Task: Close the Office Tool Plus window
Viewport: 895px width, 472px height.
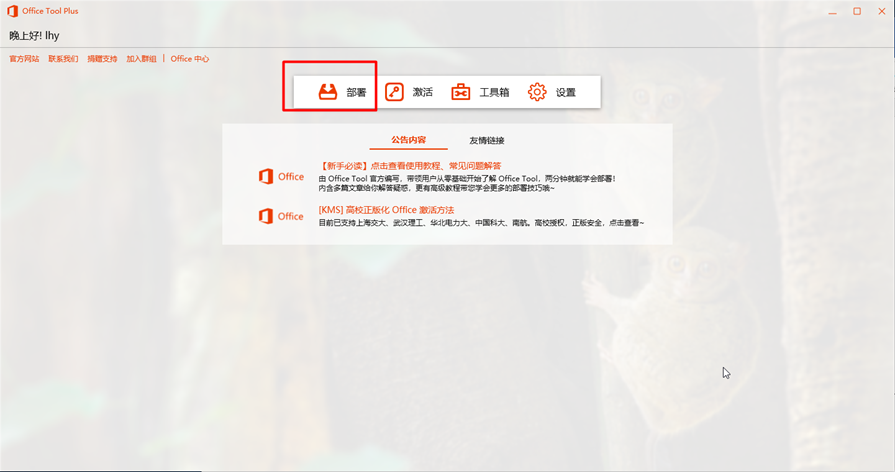Action: click(881, 11)
